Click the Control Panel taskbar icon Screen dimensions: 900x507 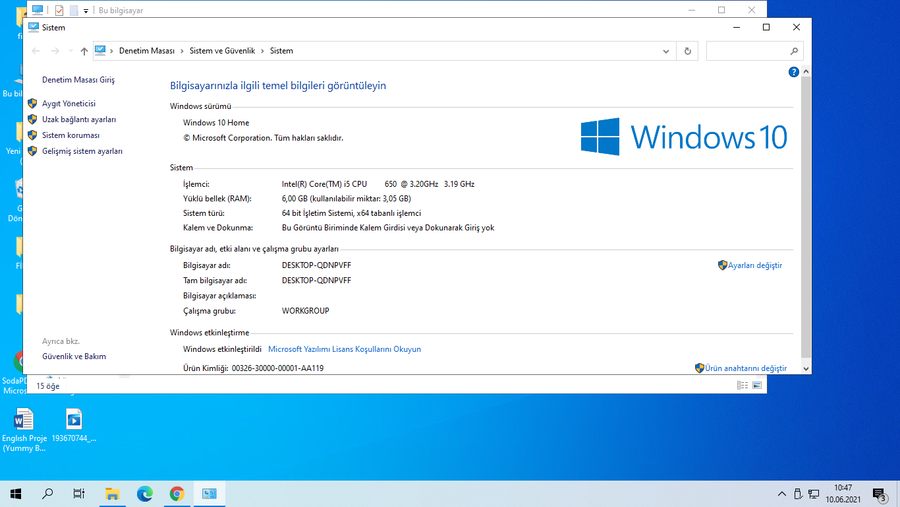209,494
